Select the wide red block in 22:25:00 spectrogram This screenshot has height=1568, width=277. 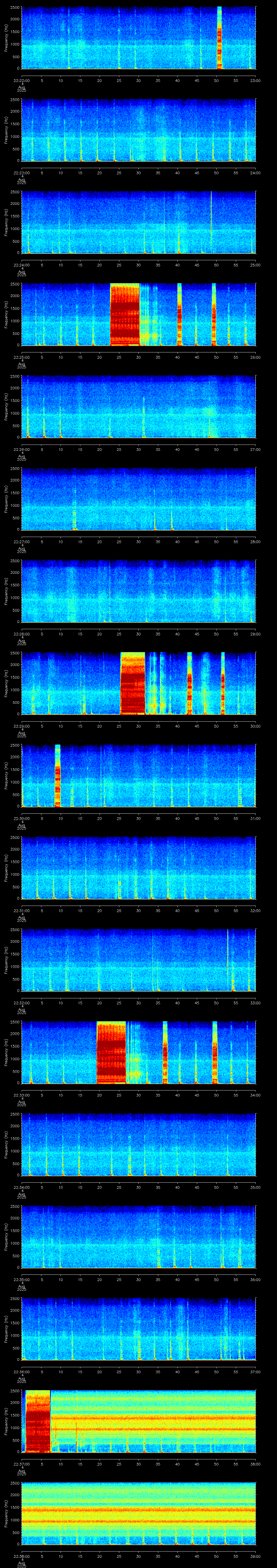125,315
